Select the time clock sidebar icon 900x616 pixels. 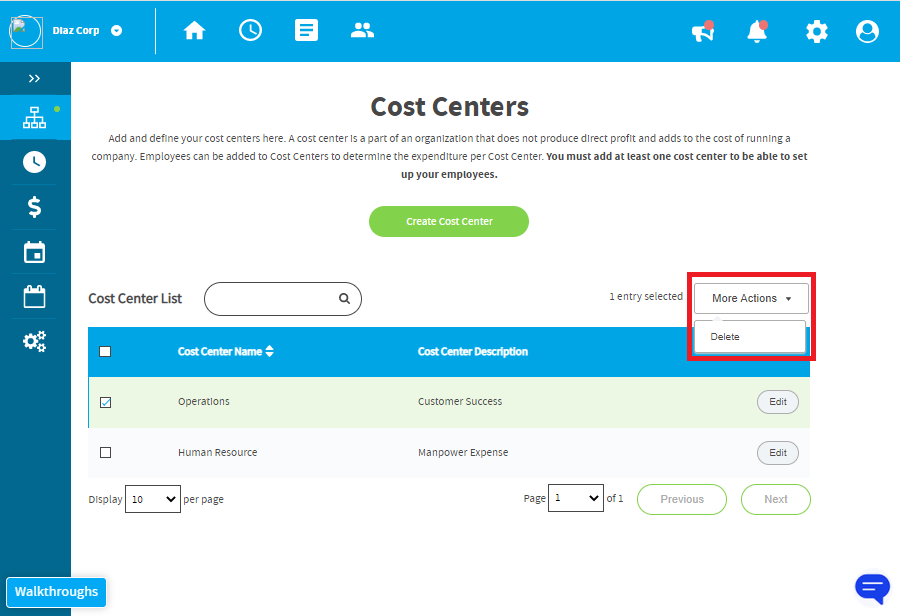click(x=34, y=162)
